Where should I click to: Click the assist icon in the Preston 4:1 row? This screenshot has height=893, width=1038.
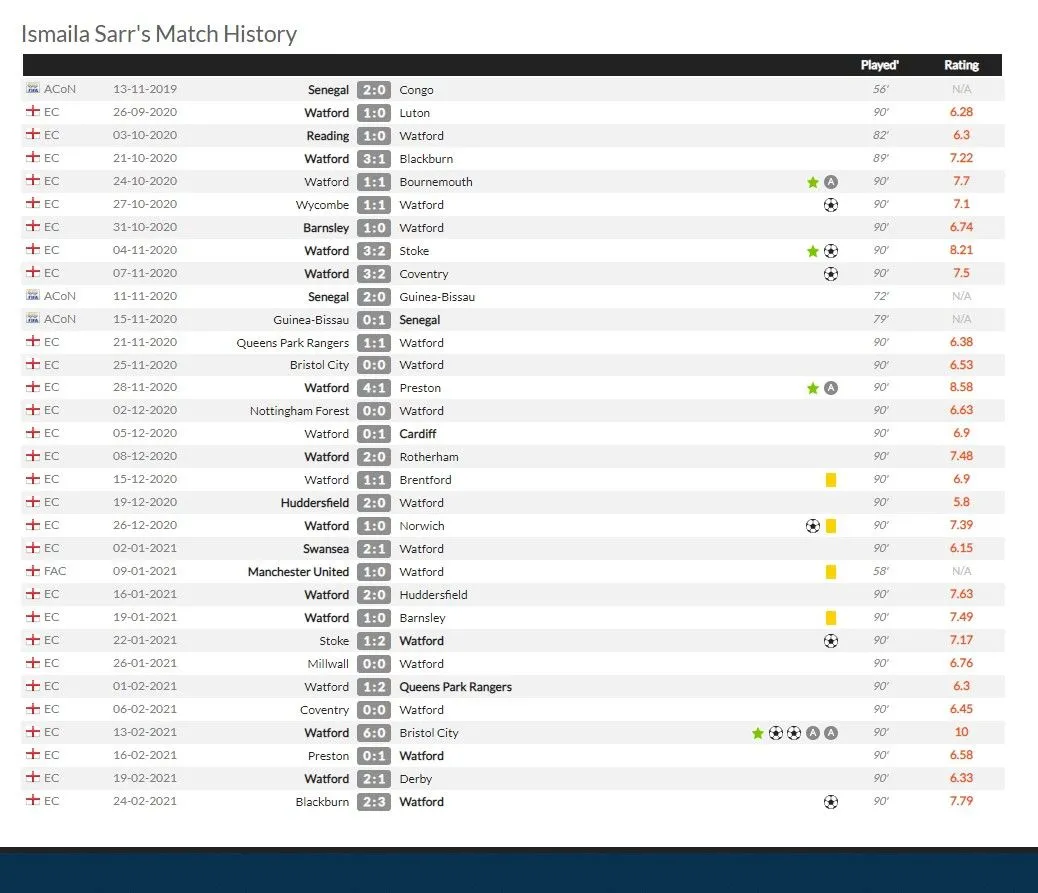tap(831, 388)
